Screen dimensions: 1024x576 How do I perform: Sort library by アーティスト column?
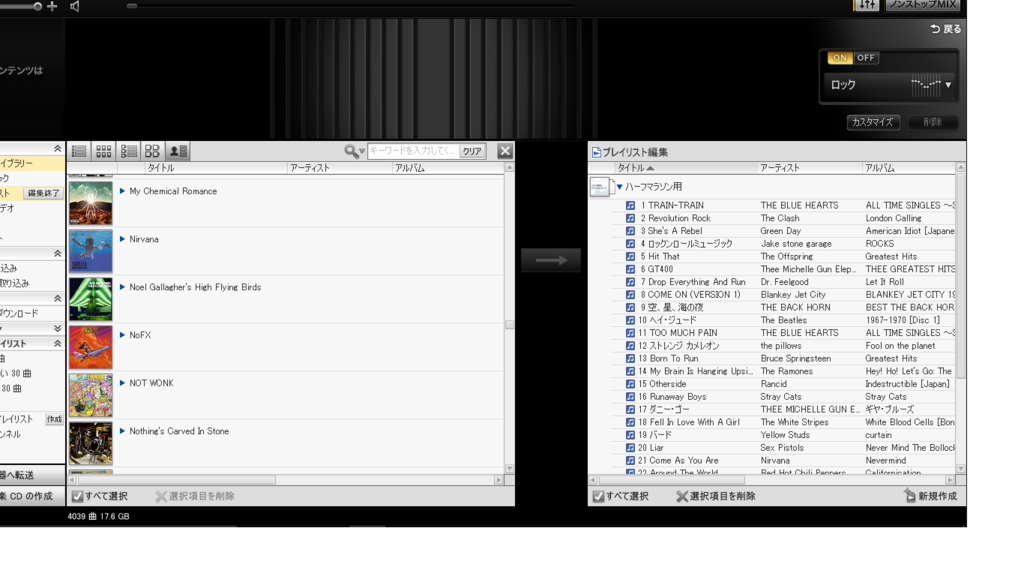(310, 168)
